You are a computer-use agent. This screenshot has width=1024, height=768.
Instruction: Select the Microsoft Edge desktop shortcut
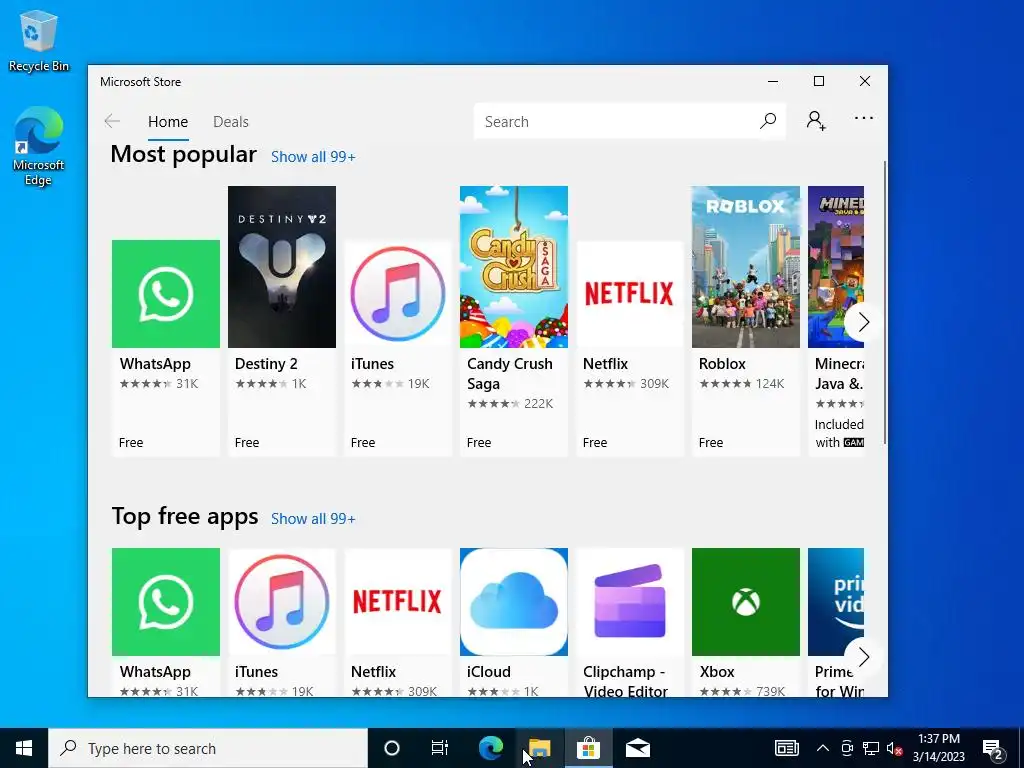click(x=39, y=146)
